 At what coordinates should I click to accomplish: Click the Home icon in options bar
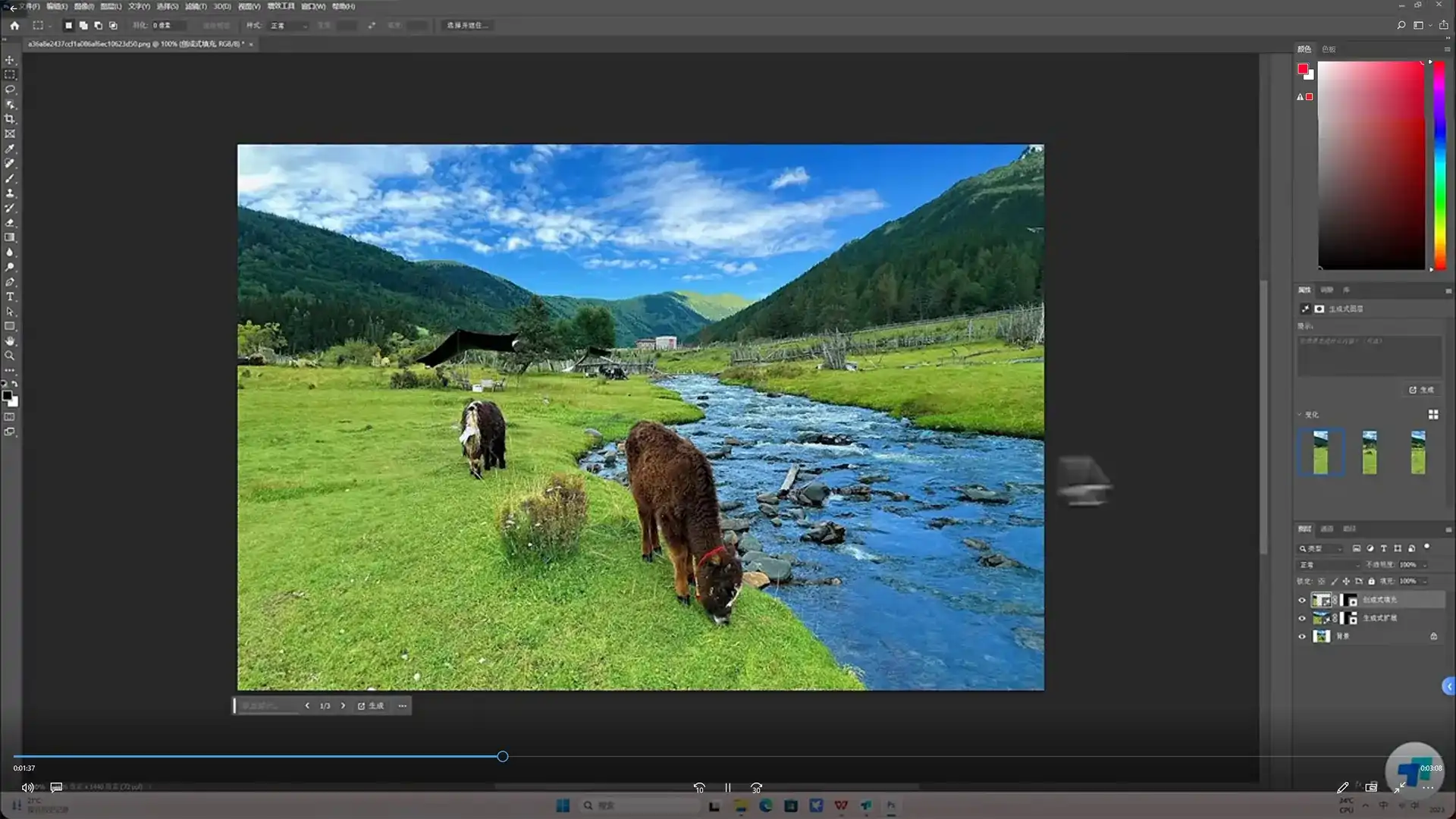click(14, 25)
